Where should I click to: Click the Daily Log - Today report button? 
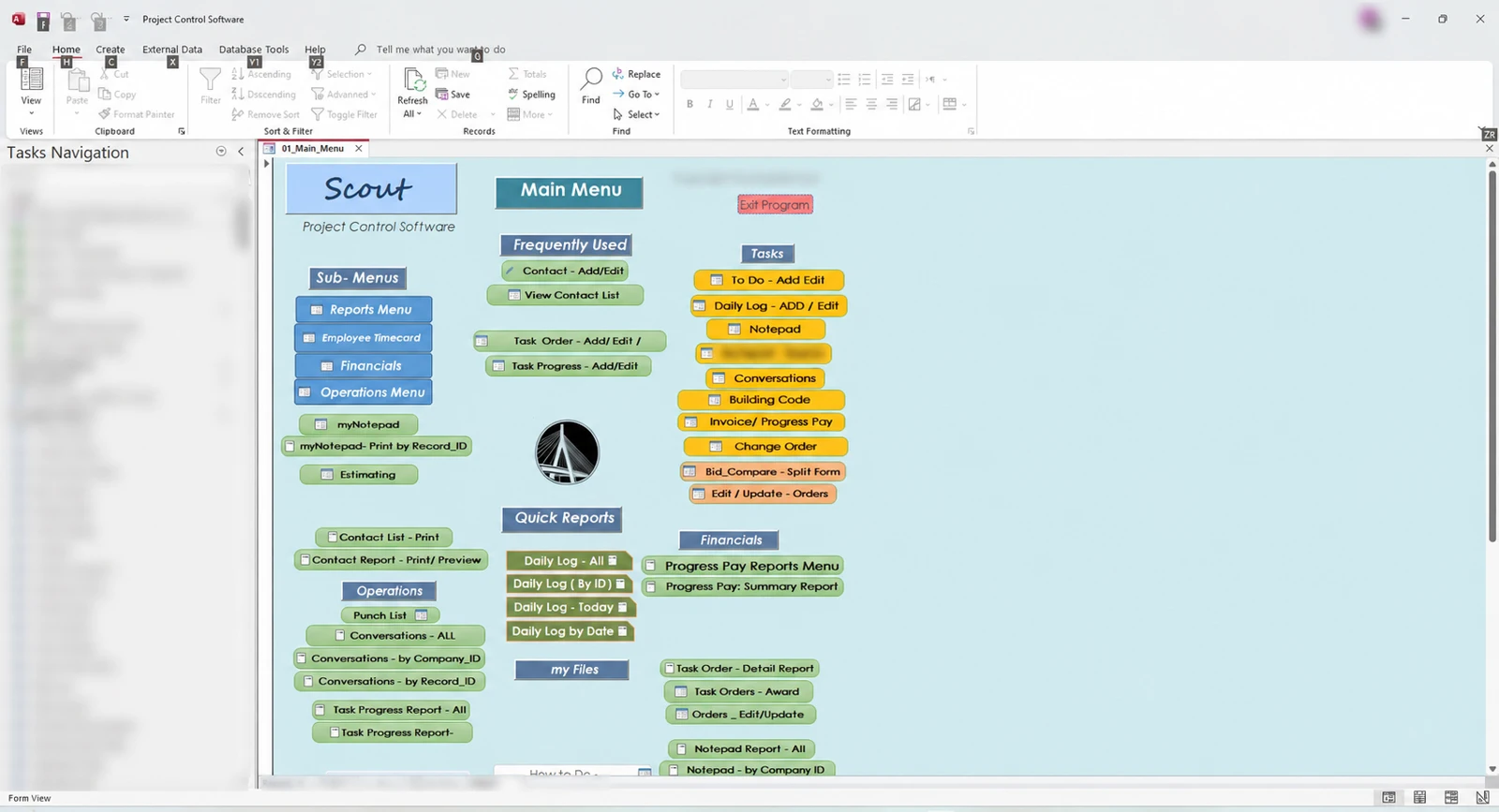pyautogui.click(x=571, y=607)
